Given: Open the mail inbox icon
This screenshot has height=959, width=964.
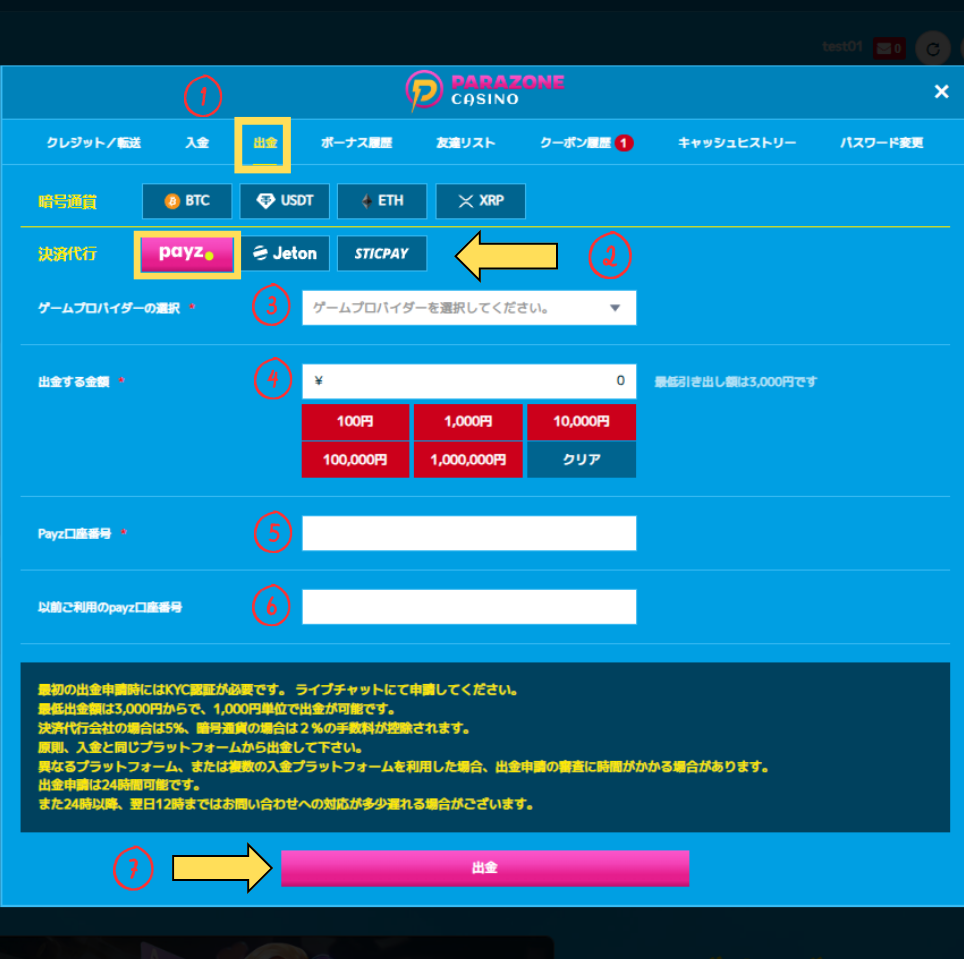Looking at the screenshot, I should pyautogui.click(x=889, y=48).
